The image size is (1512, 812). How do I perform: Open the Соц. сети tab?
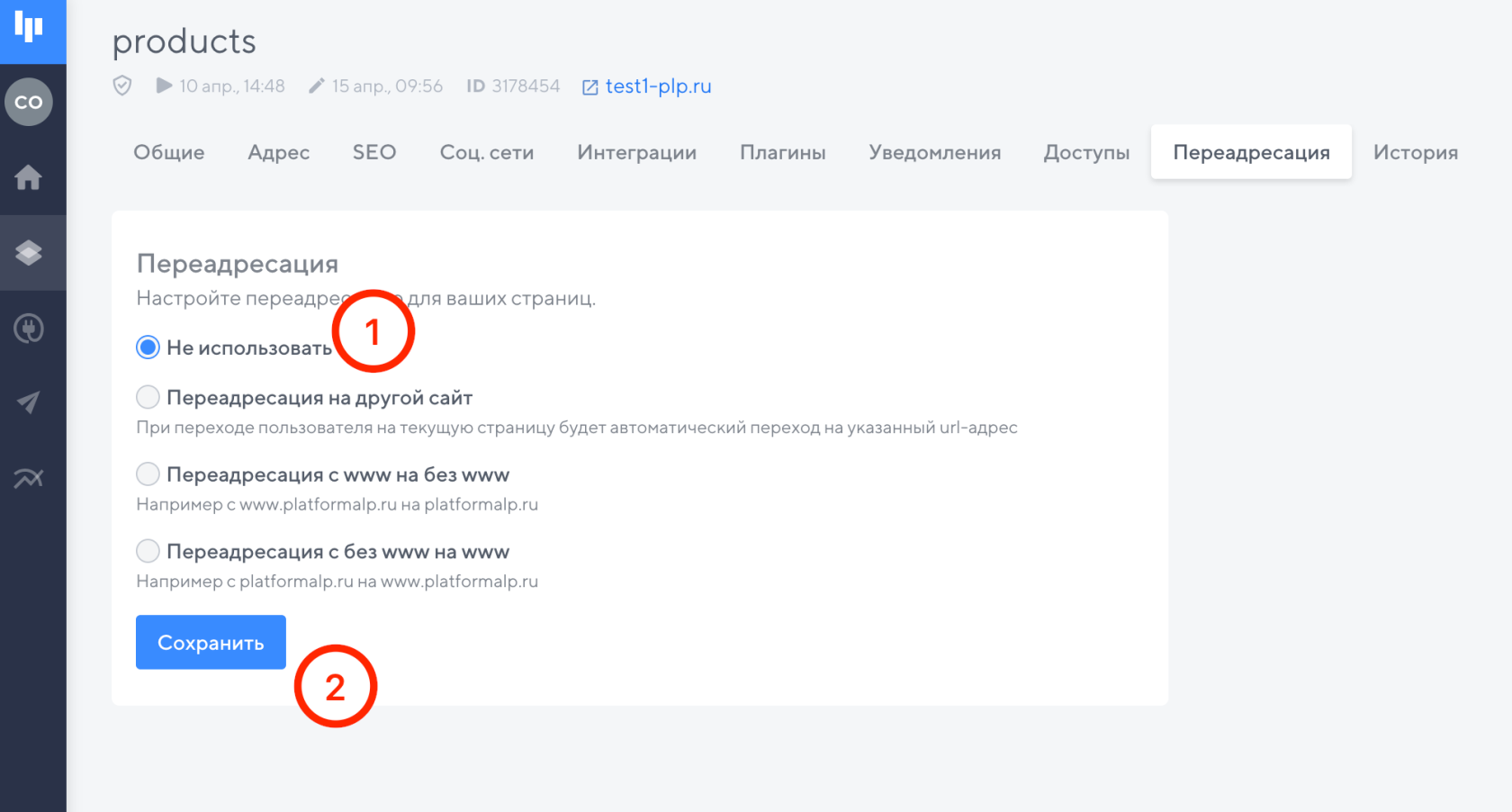pos(487,152)
